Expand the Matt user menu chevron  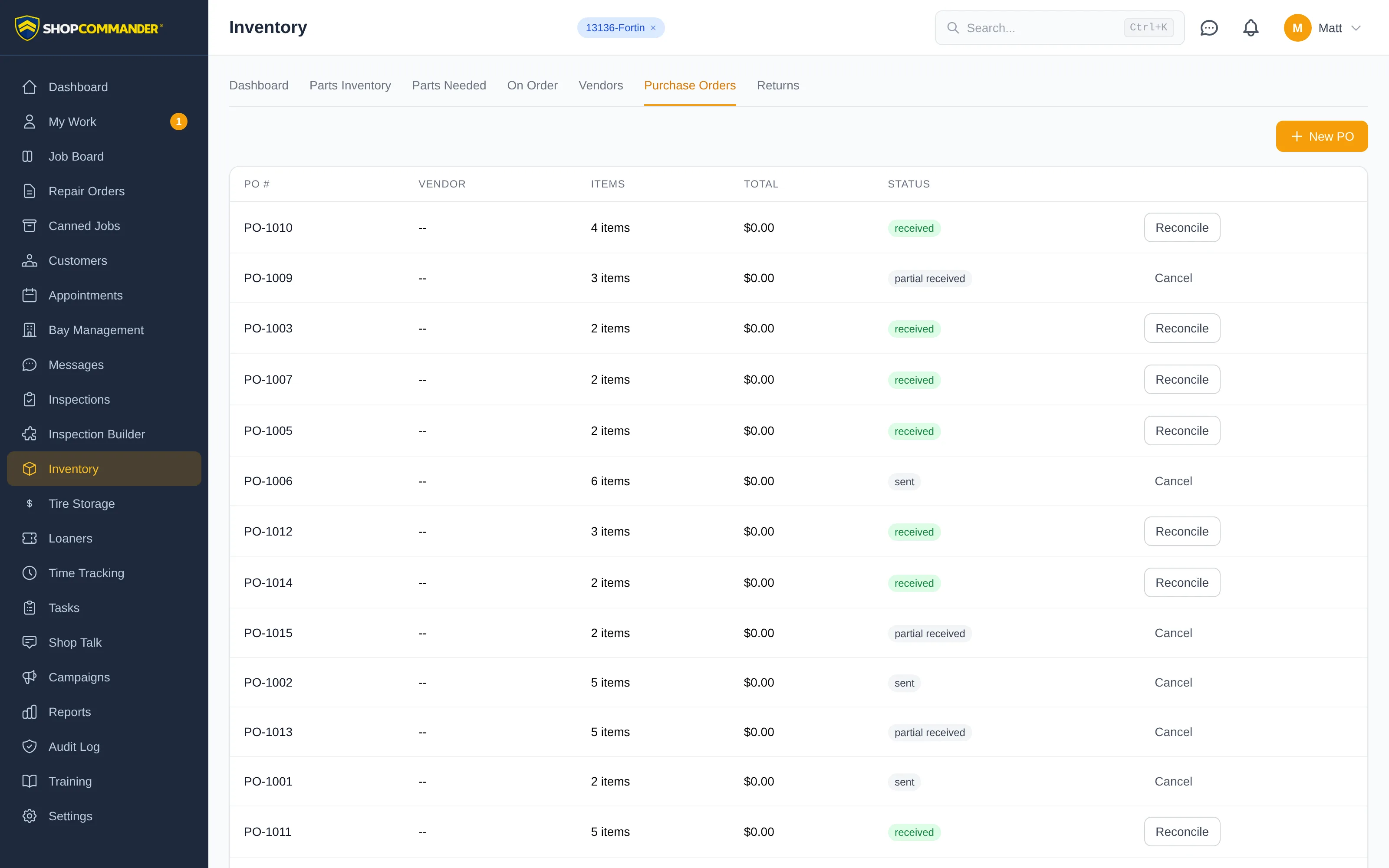pyautogui.click(x=1356, y=28)
